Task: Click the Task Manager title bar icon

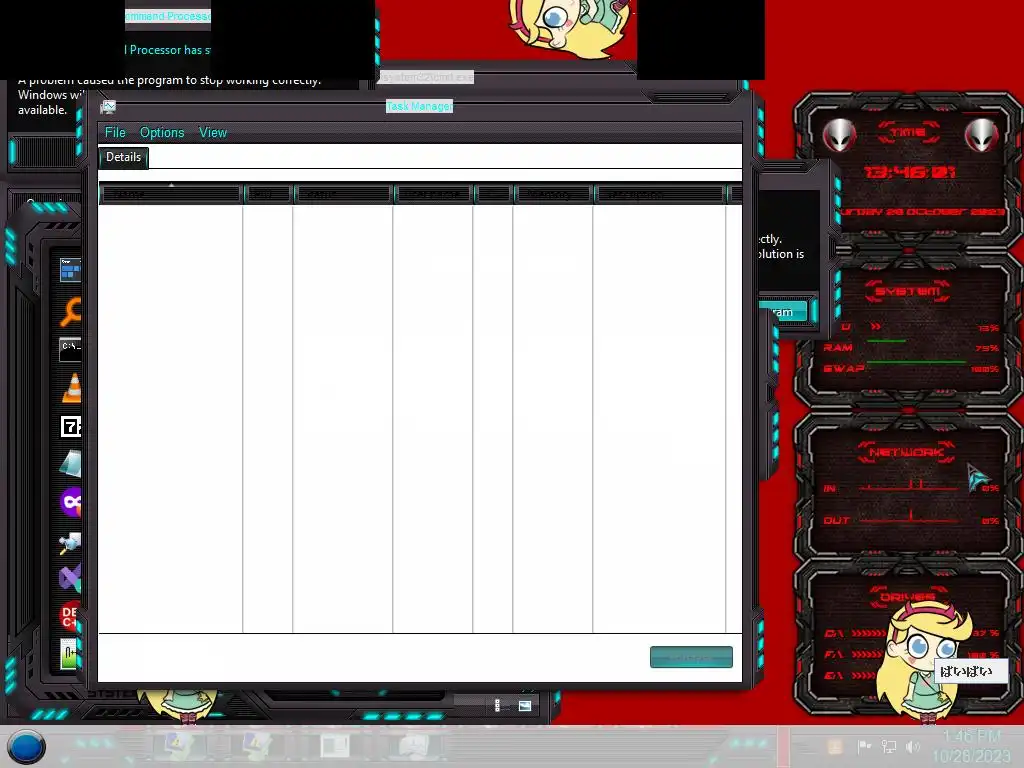Action: (x=108, y=107)
